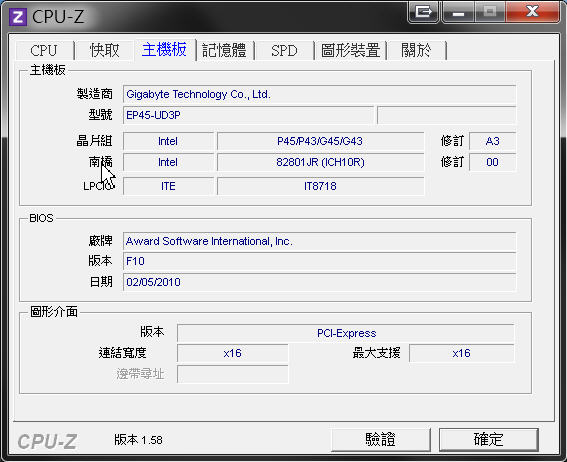567x462 pixels.
Task: Minimize the CPU-Z window
Action: [458, 12]
